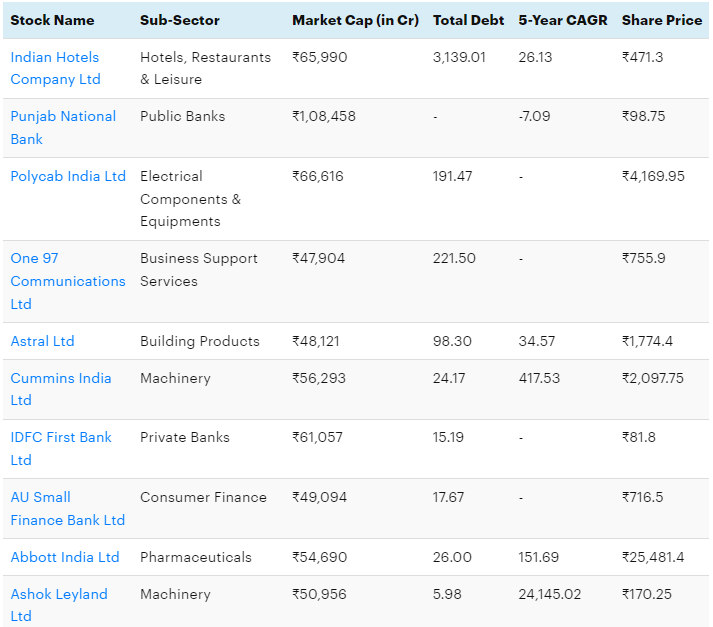Select the Astral Ltd stock link
713x627 pixels.
tap(42, 341)
